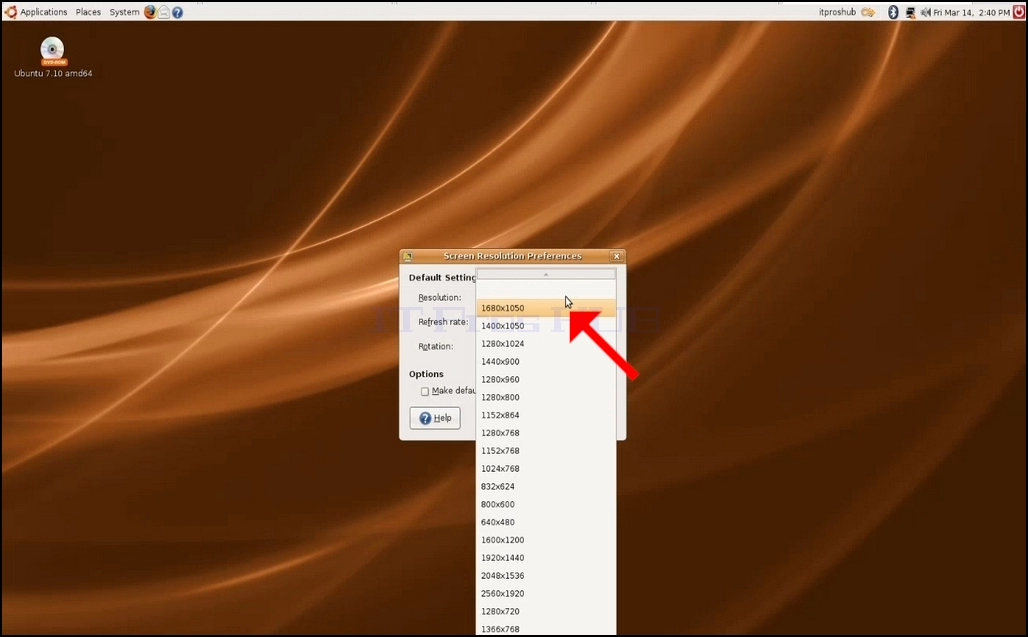Click the red power button icon
This screenshot has height=637, width=1028.
(1019, 12)
